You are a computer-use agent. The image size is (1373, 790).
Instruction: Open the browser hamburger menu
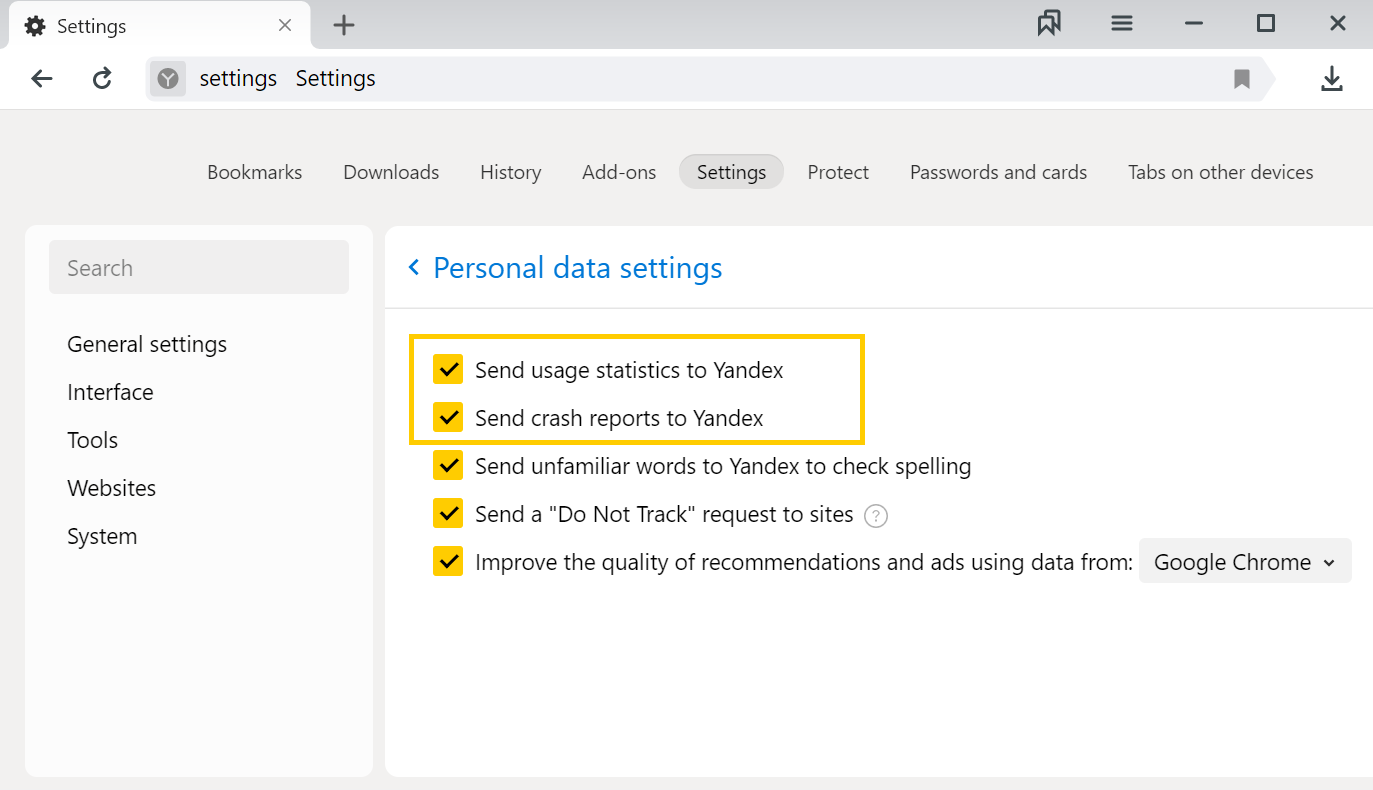click(1122, 24)
